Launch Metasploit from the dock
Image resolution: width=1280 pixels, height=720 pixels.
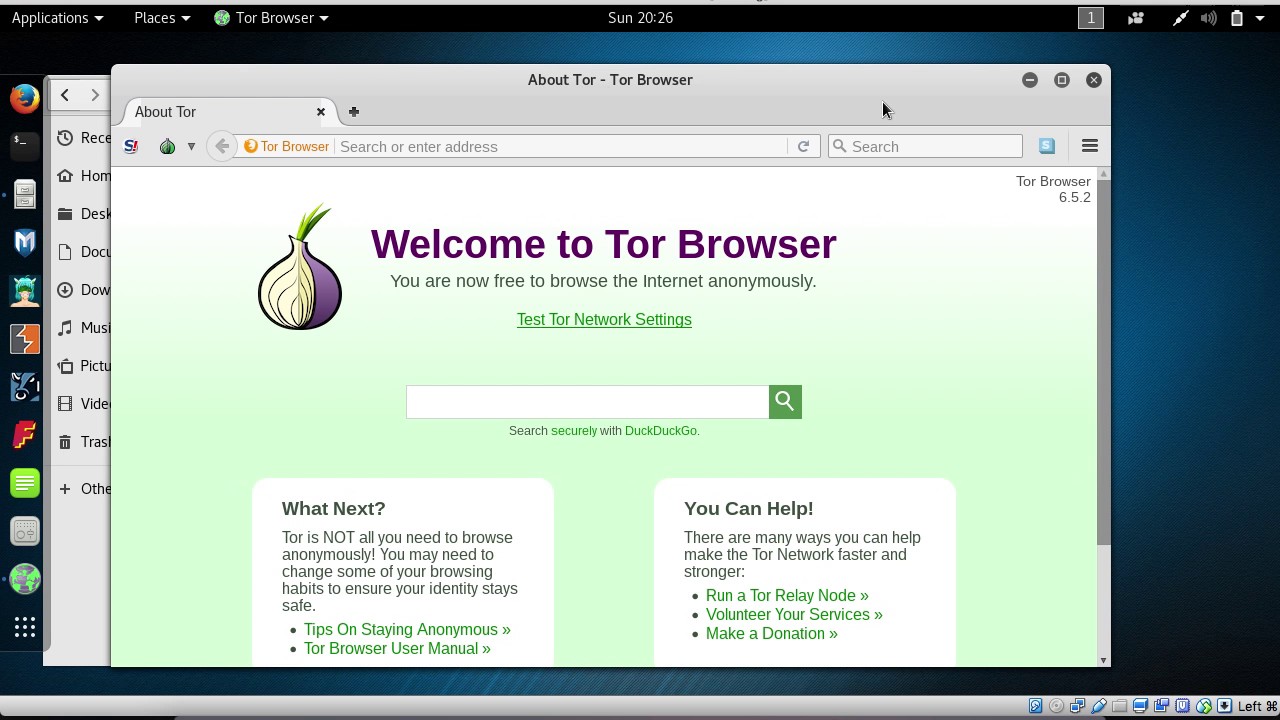(25, 242)
